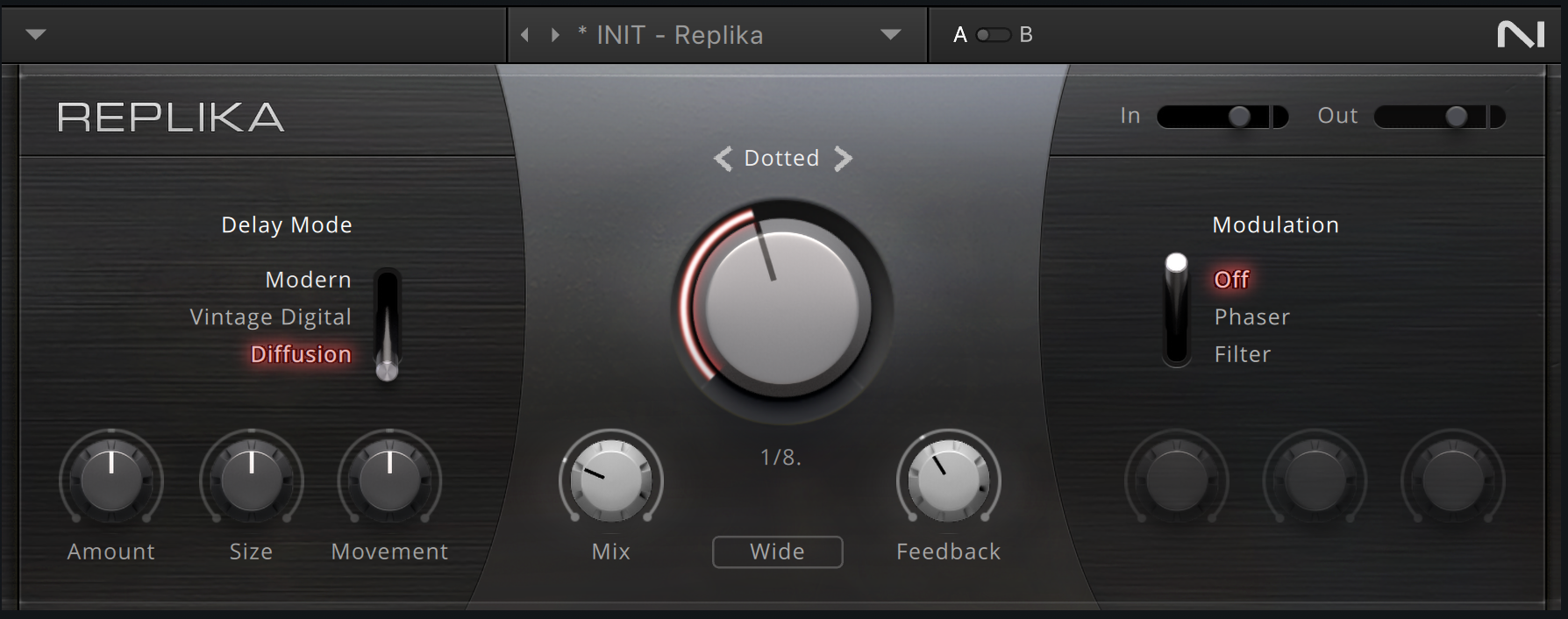Click the last disabled modulation knob
1568x619 pixels.
tap(1453, 480)
